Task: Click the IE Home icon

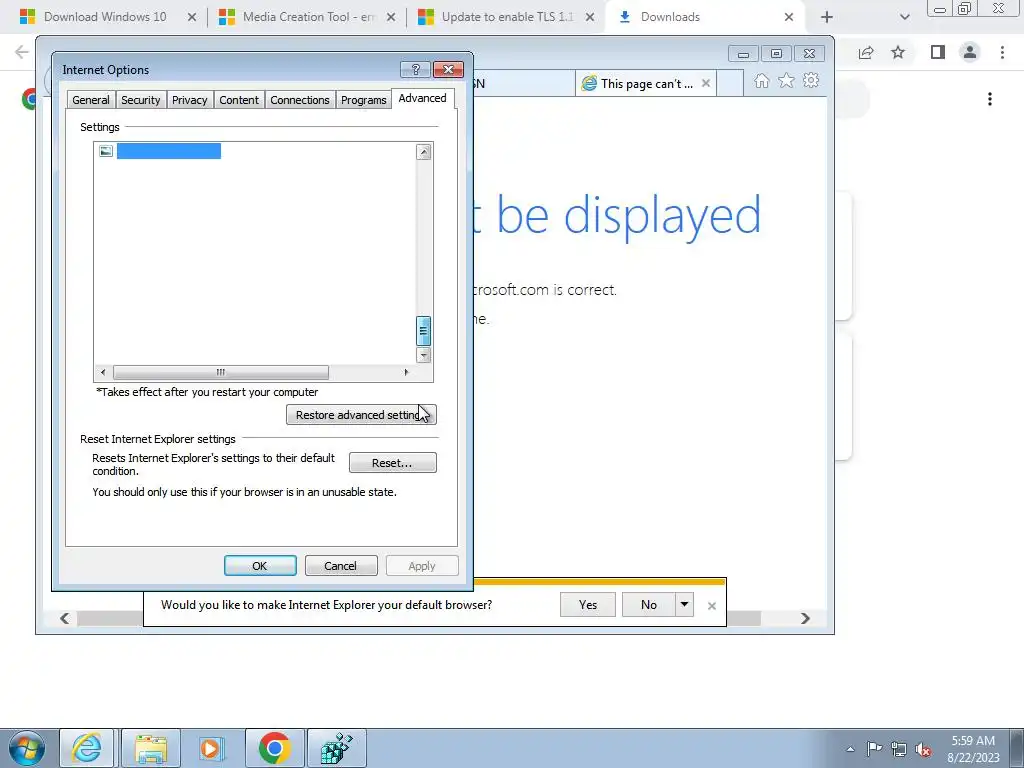Action: tap(761, 81)
